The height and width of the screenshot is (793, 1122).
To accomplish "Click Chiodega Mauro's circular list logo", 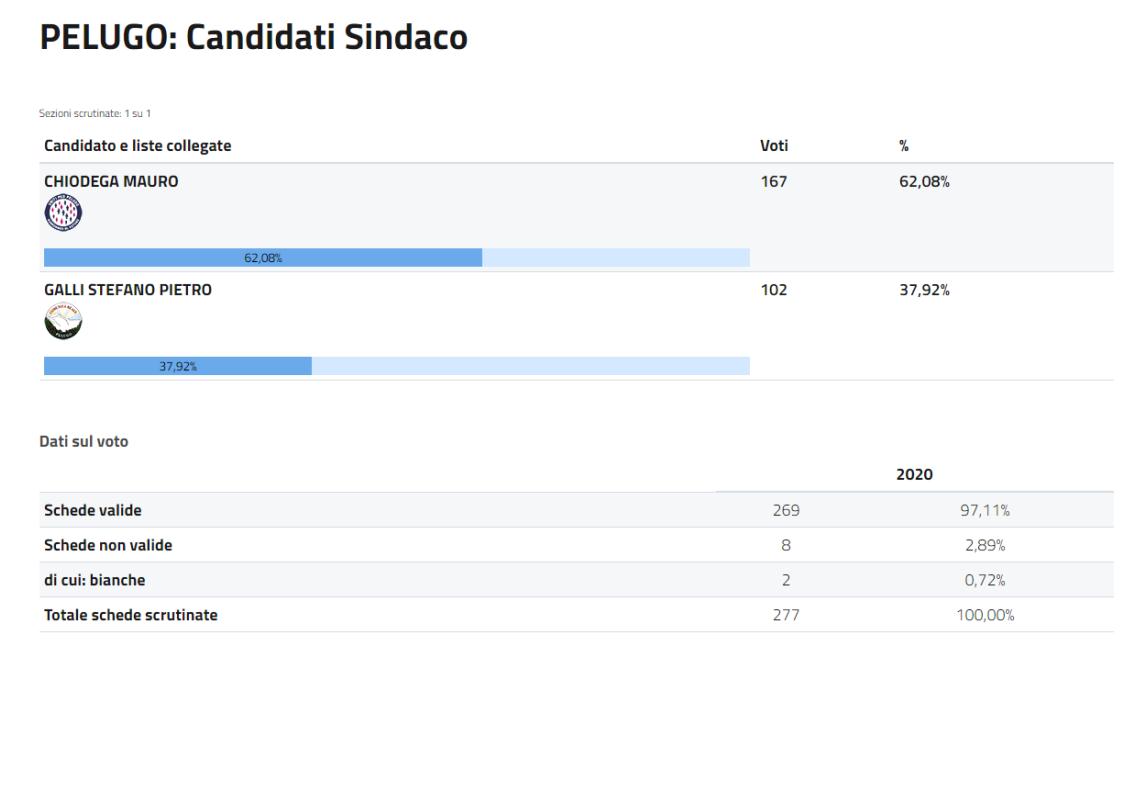I will coord(63,213).
